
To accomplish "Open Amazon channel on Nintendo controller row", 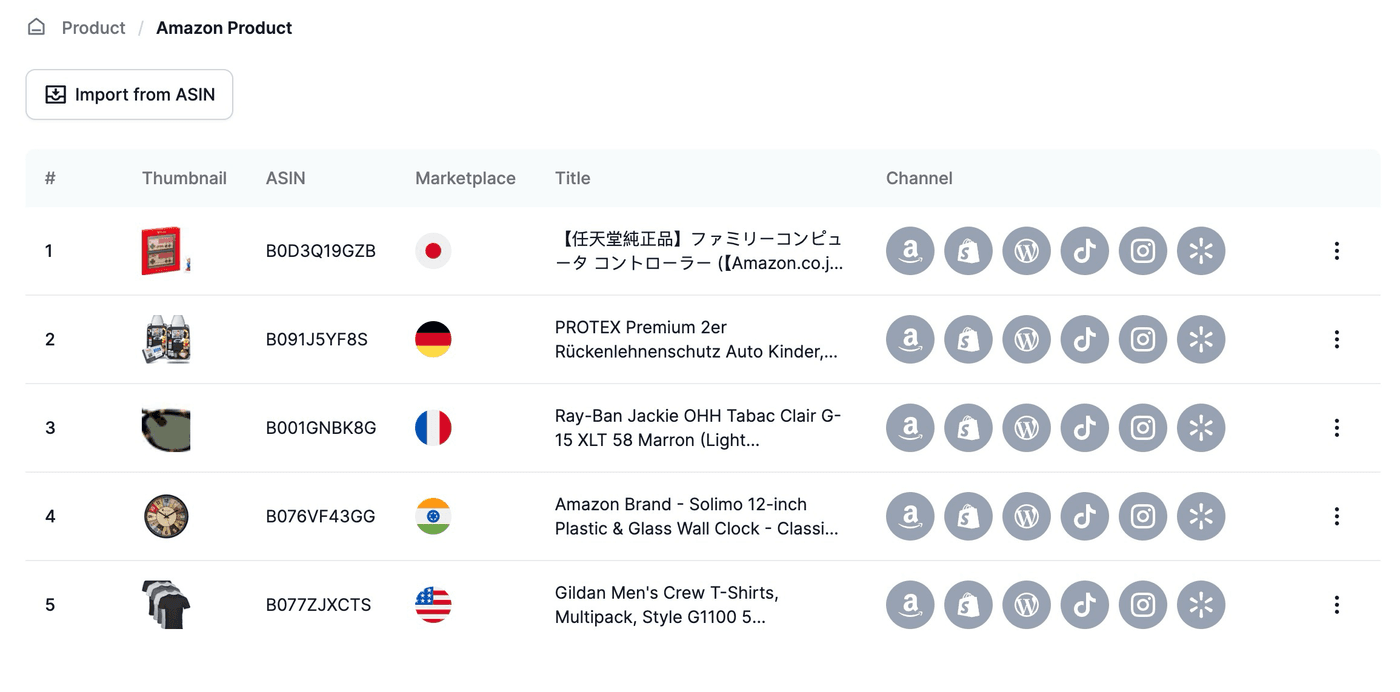I will [909, 251].
